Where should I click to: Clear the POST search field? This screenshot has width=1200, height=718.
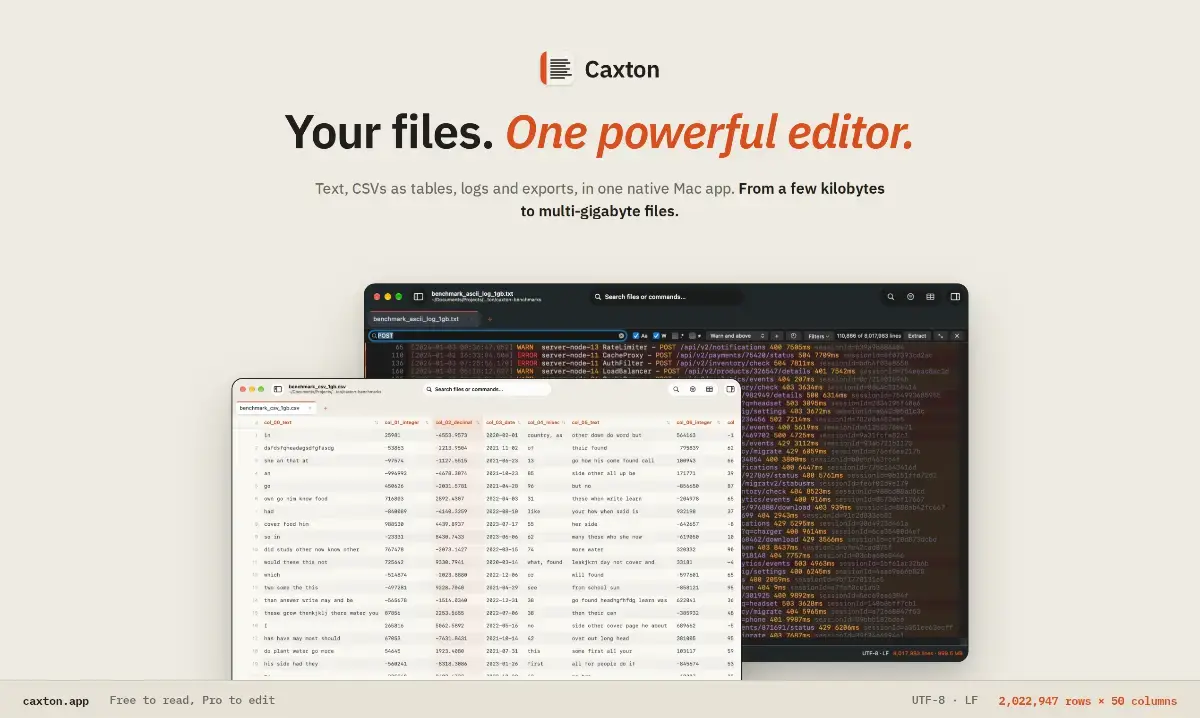(621, 336)
